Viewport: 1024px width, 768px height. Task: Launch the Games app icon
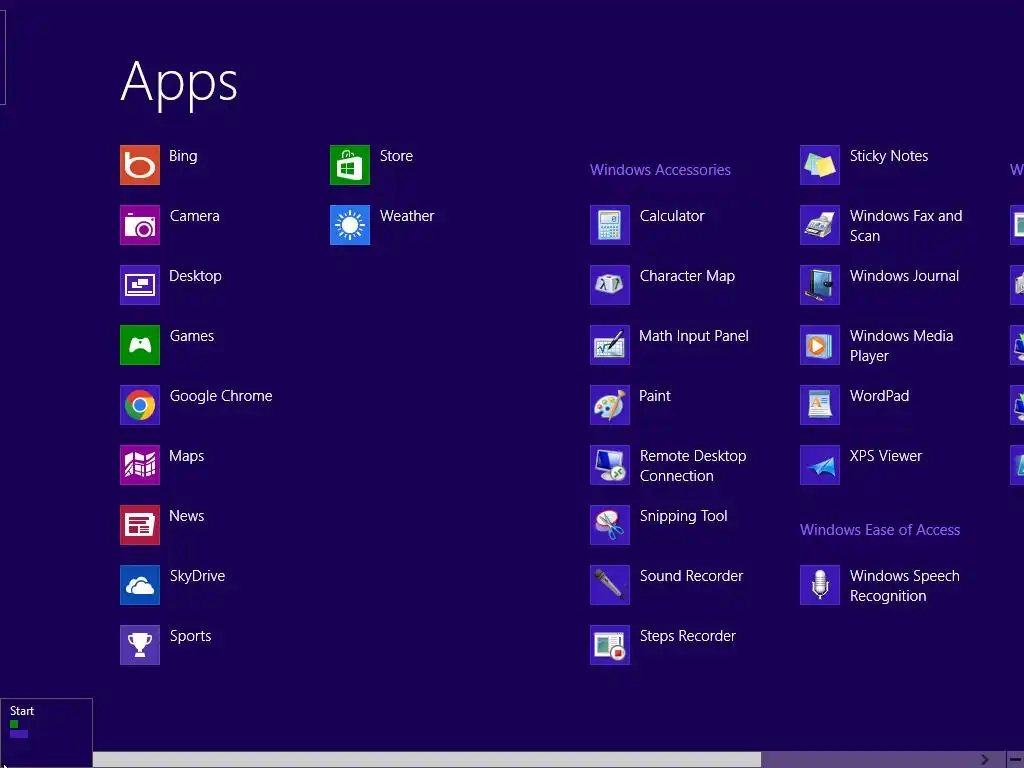[140, 345]
